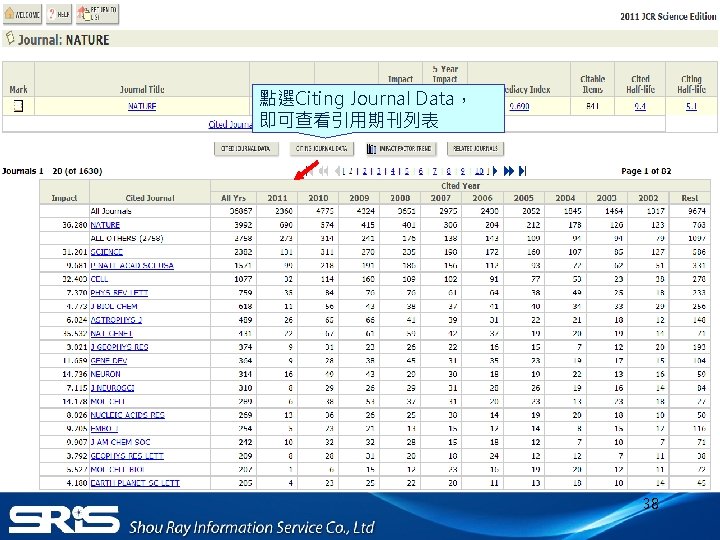Screen dimensions: 720x540
Task: Click the greyed previous page arrow
Action: tap(337, 171)
